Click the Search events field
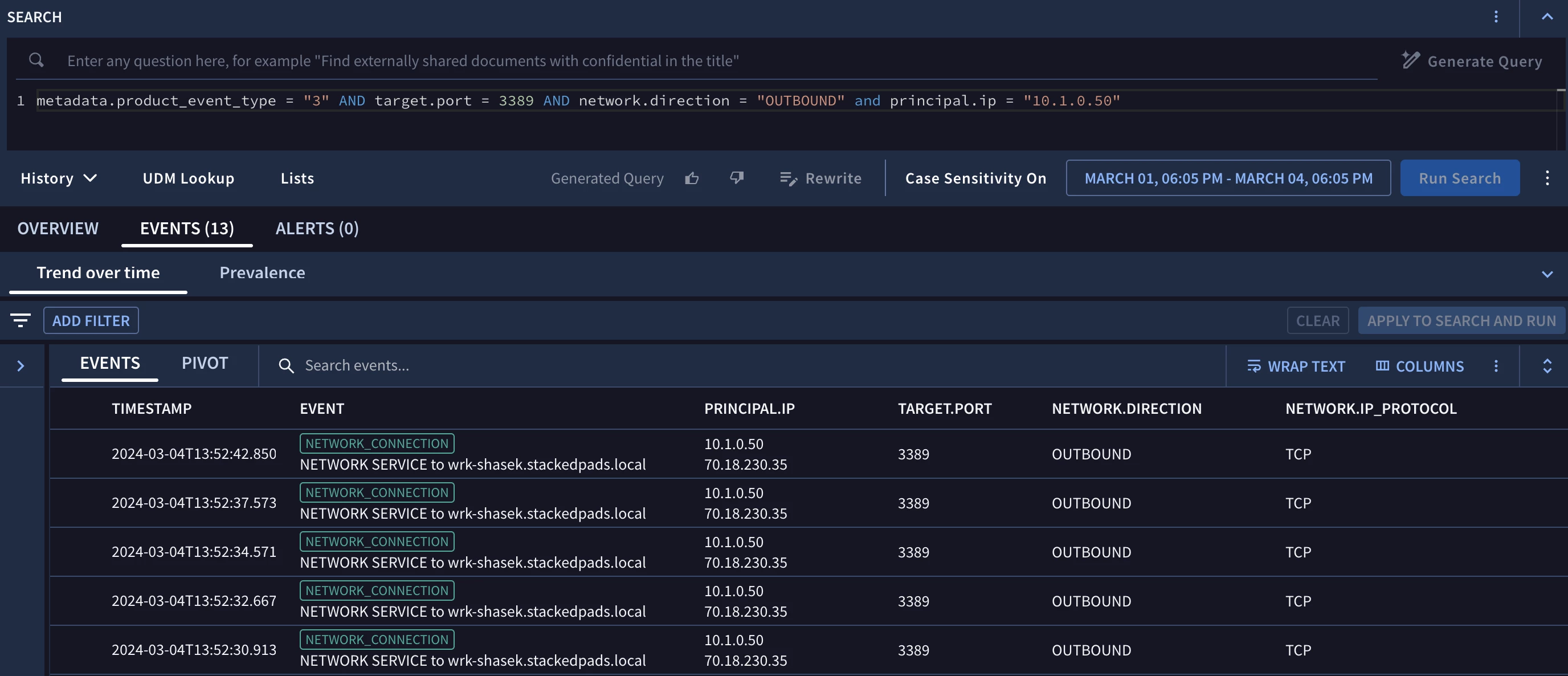 (x=742, y=365)
